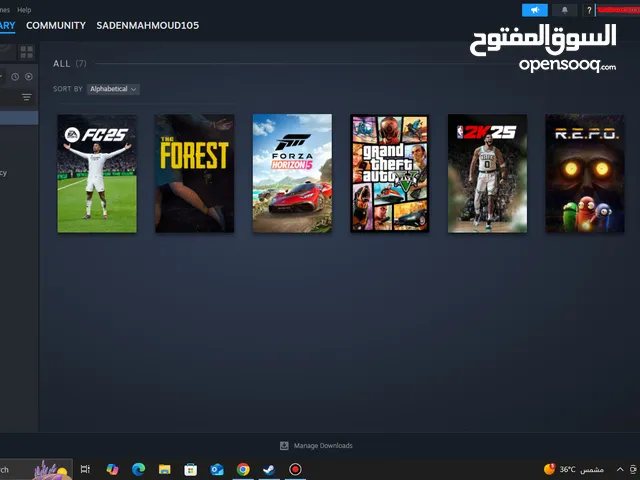Open the LIBRARY tab
The image size is (640, 480).
pos(7,25)
